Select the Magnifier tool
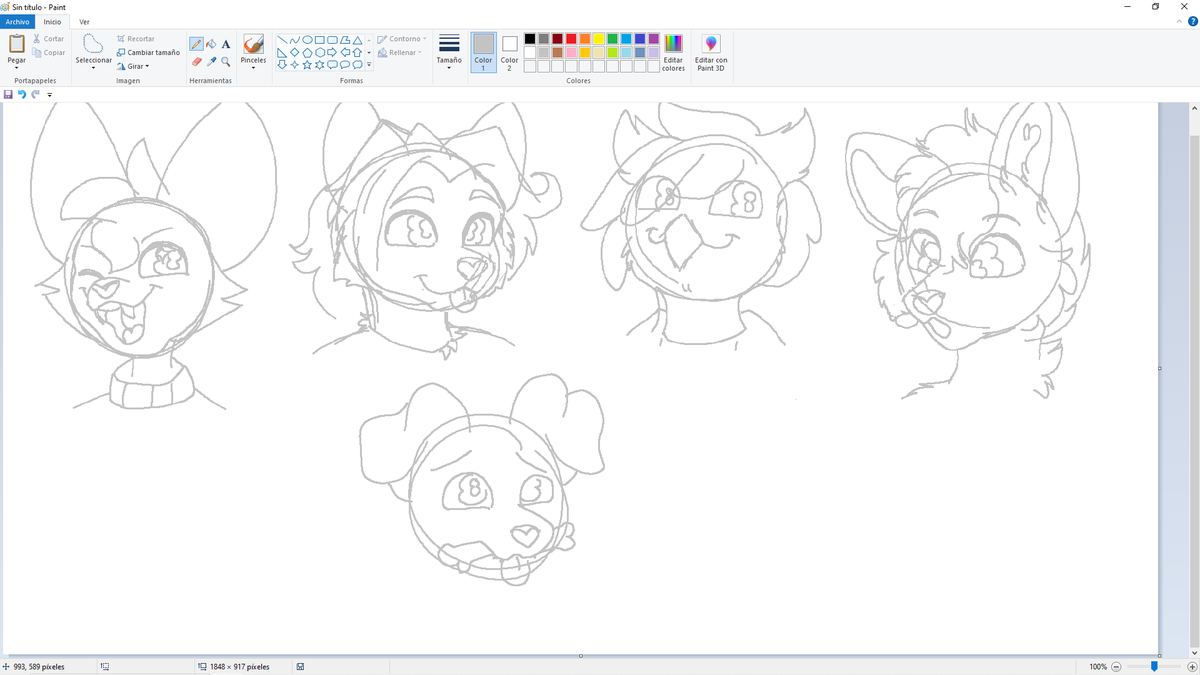The image size is (1200, 675). pyautogui.click(x=226, y=61)
